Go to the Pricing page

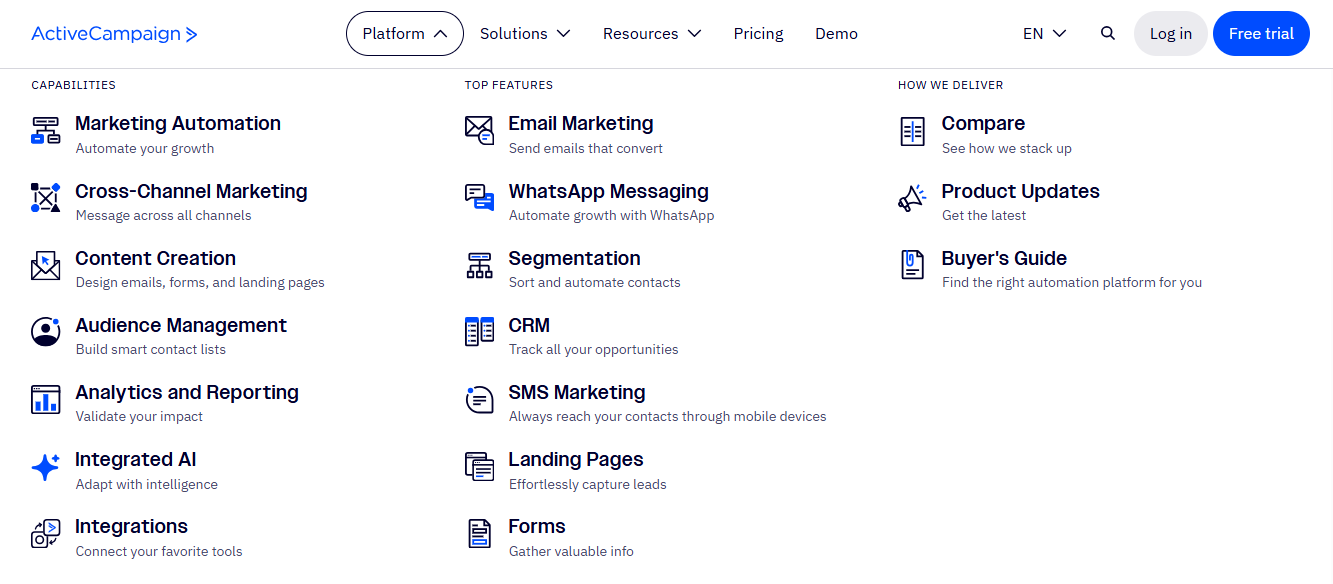(x=758, y=33)
